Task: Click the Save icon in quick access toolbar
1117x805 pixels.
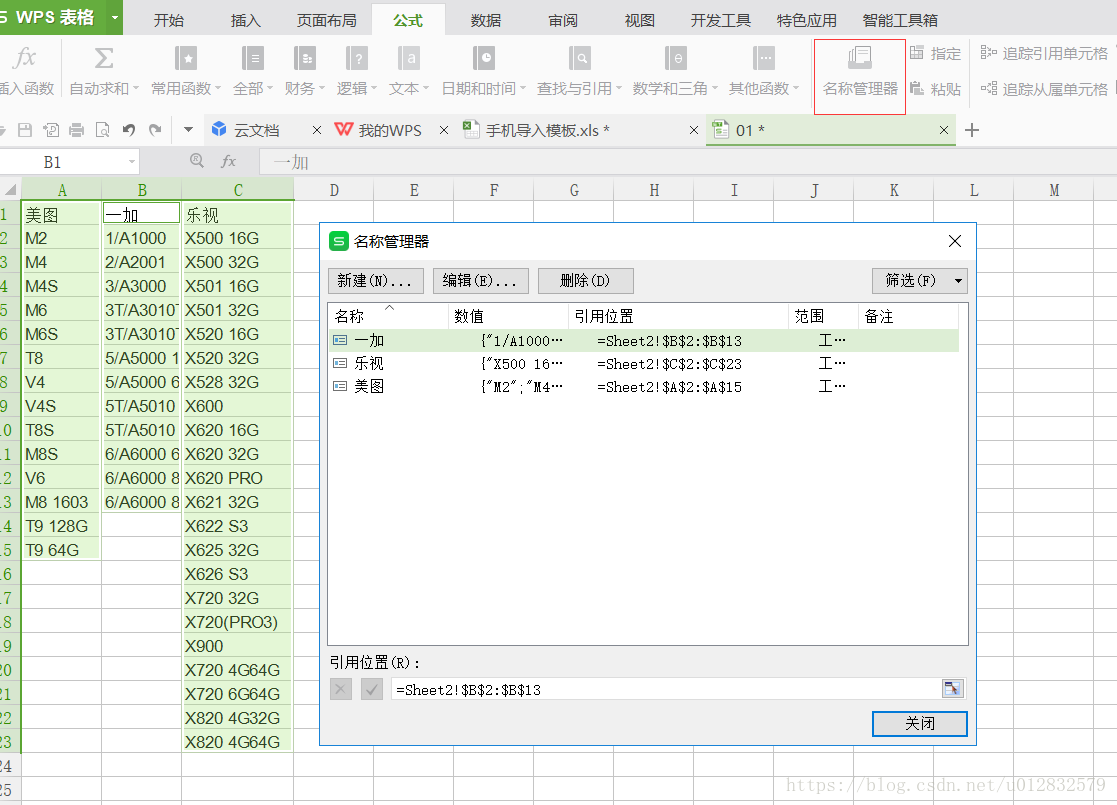Action: tap(25, 130)
